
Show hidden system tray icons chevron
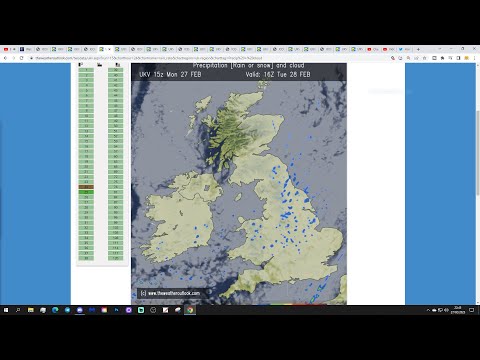428,310
